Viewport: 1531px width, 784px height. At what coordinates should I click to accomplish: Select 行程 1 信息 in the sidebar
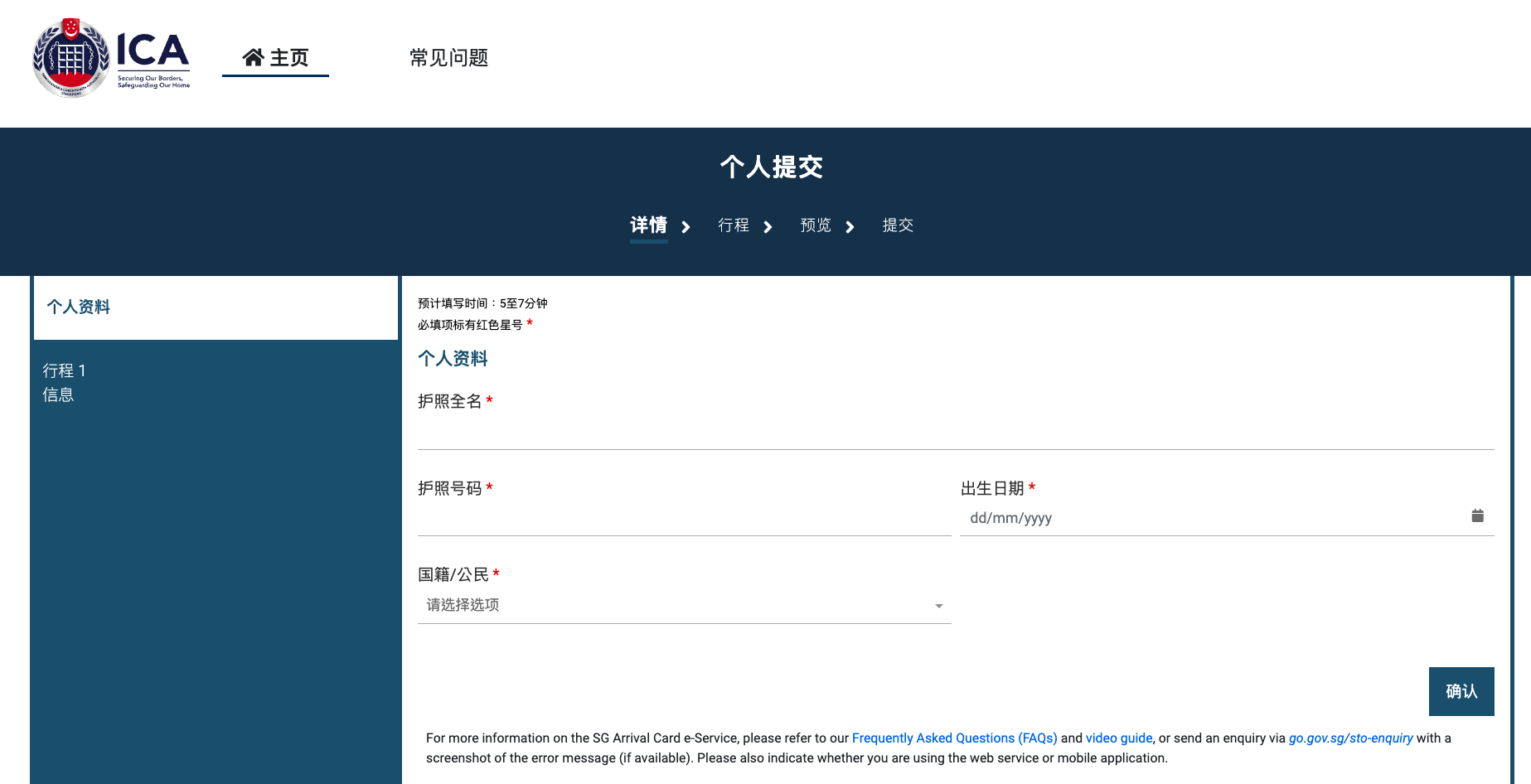65,382
